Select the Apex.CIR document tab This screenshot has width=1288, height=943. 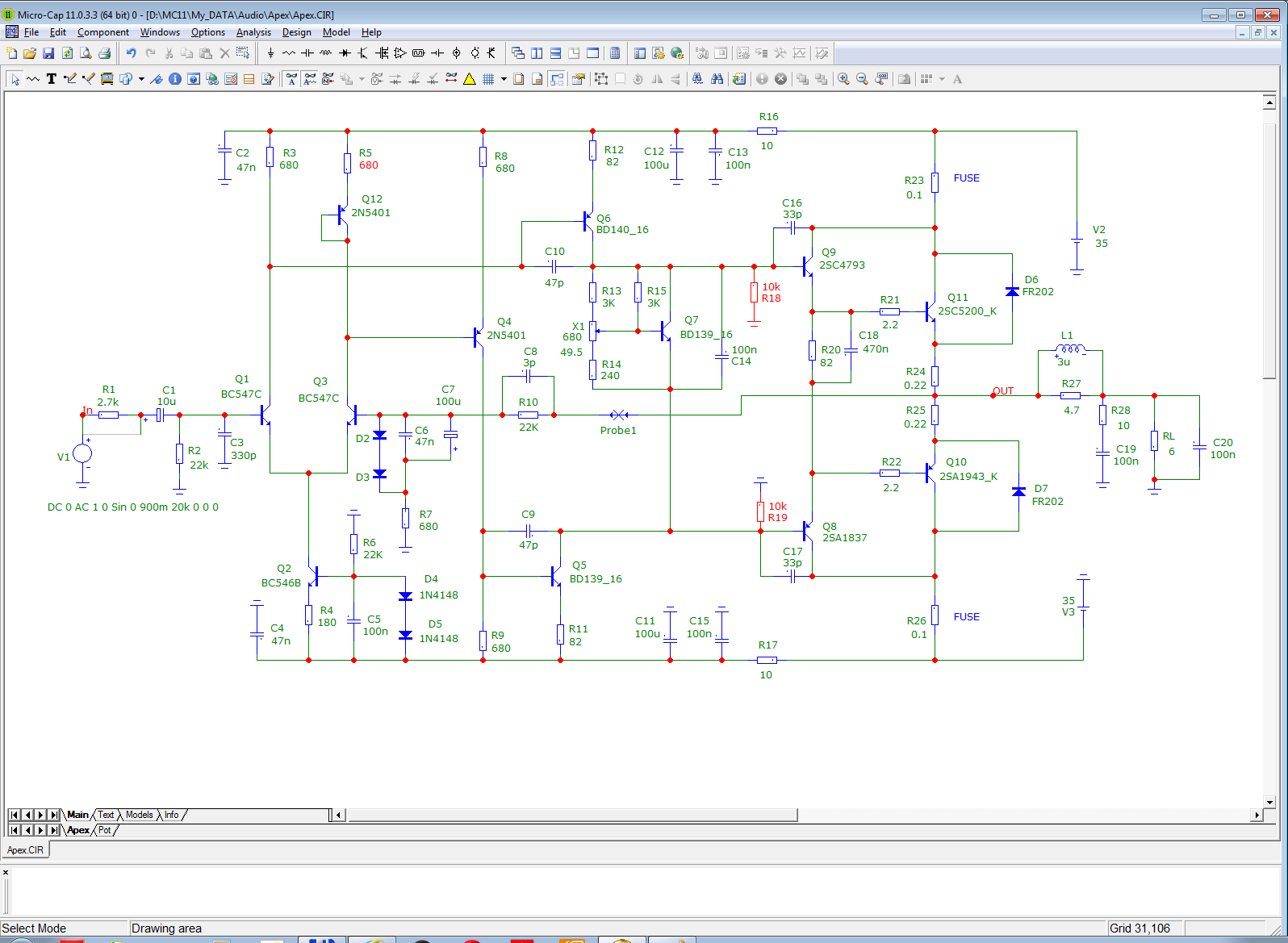(26, 850)
